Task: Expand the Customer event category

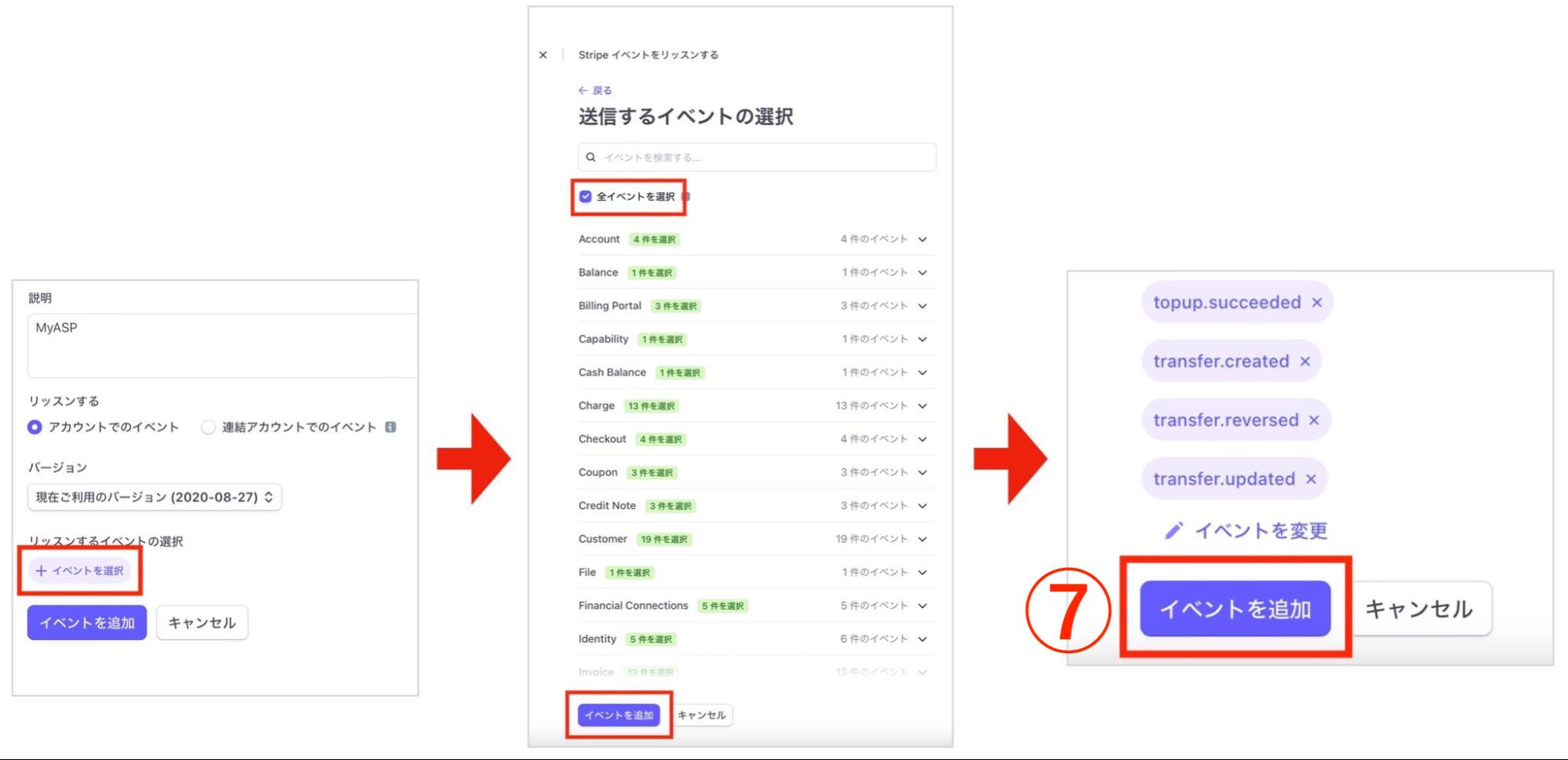Action: (x=922, y=539)
